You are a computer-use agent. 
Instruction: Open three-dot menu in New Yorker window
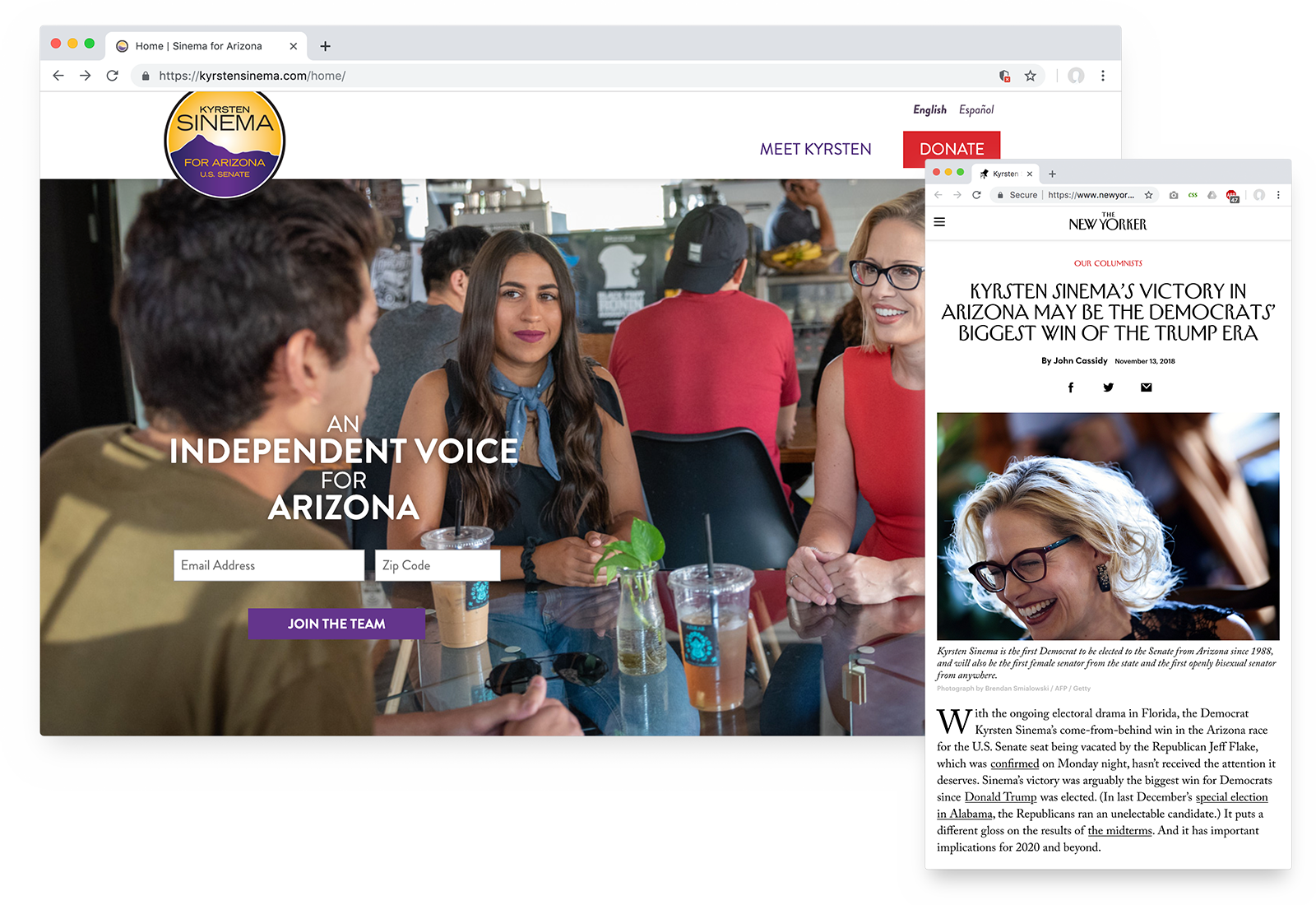point(1278,195)
